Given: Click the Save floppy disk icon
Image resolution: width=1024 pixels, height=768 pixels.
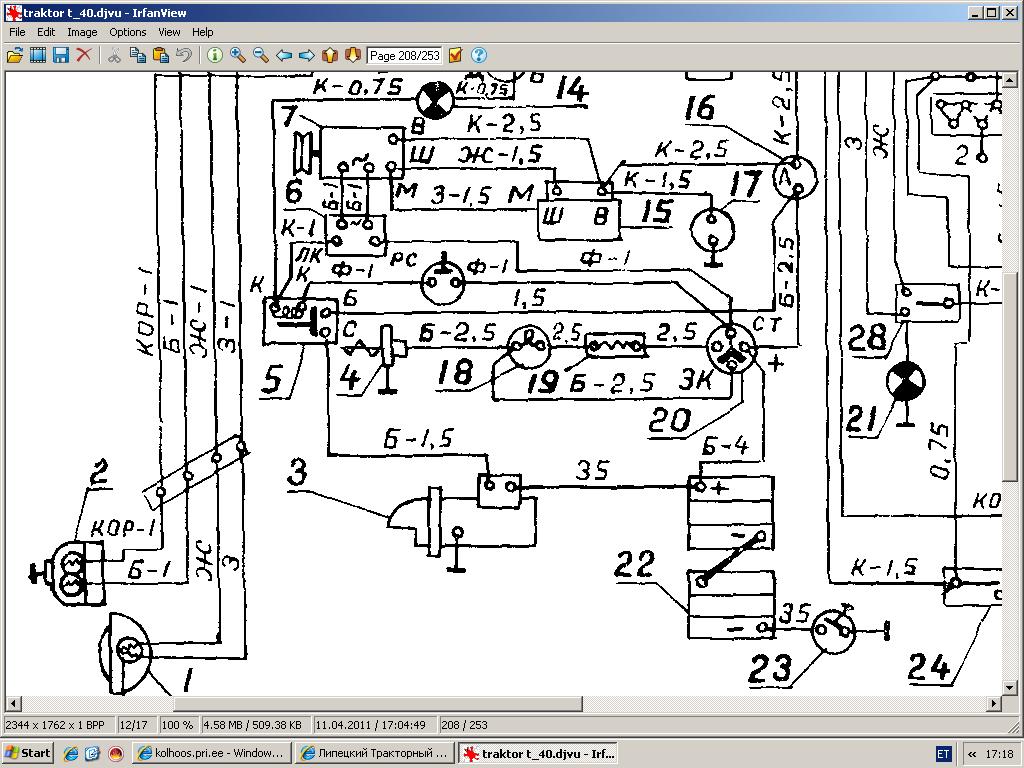Looking at the screenshot, I should tap(61, 55).
